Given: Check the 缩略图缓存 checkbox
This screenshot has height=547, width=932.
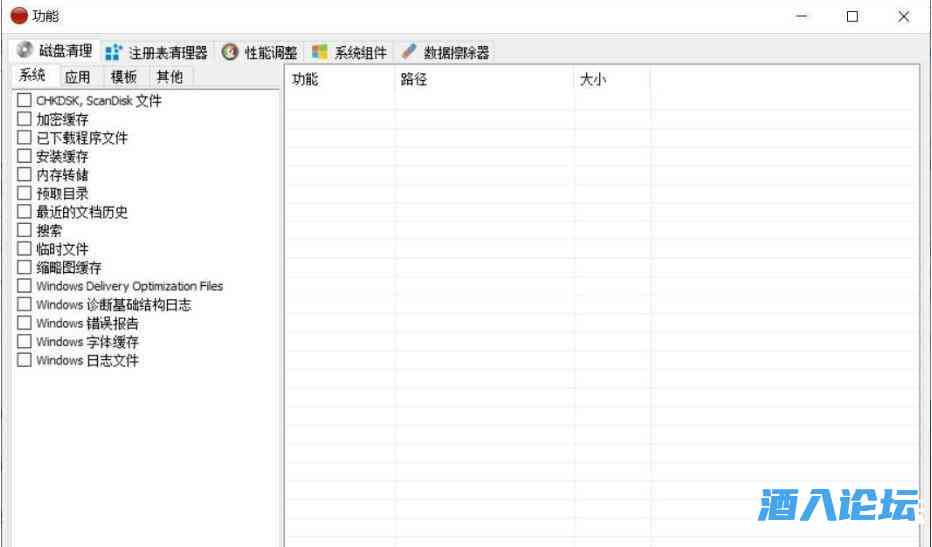Looking at the screenshot, I should click(24, 267).
